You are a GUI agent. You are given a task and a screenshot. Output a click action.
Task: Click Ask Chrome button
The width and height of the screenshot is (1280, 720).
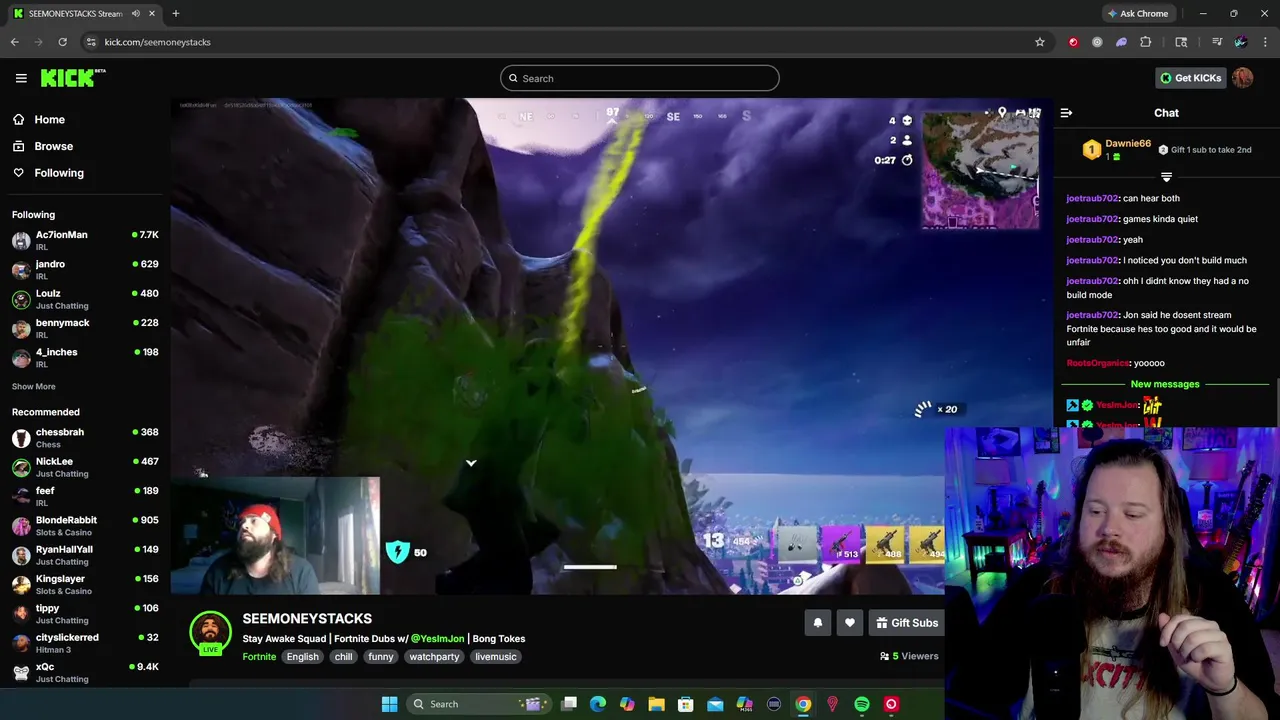pos(1137,14)
